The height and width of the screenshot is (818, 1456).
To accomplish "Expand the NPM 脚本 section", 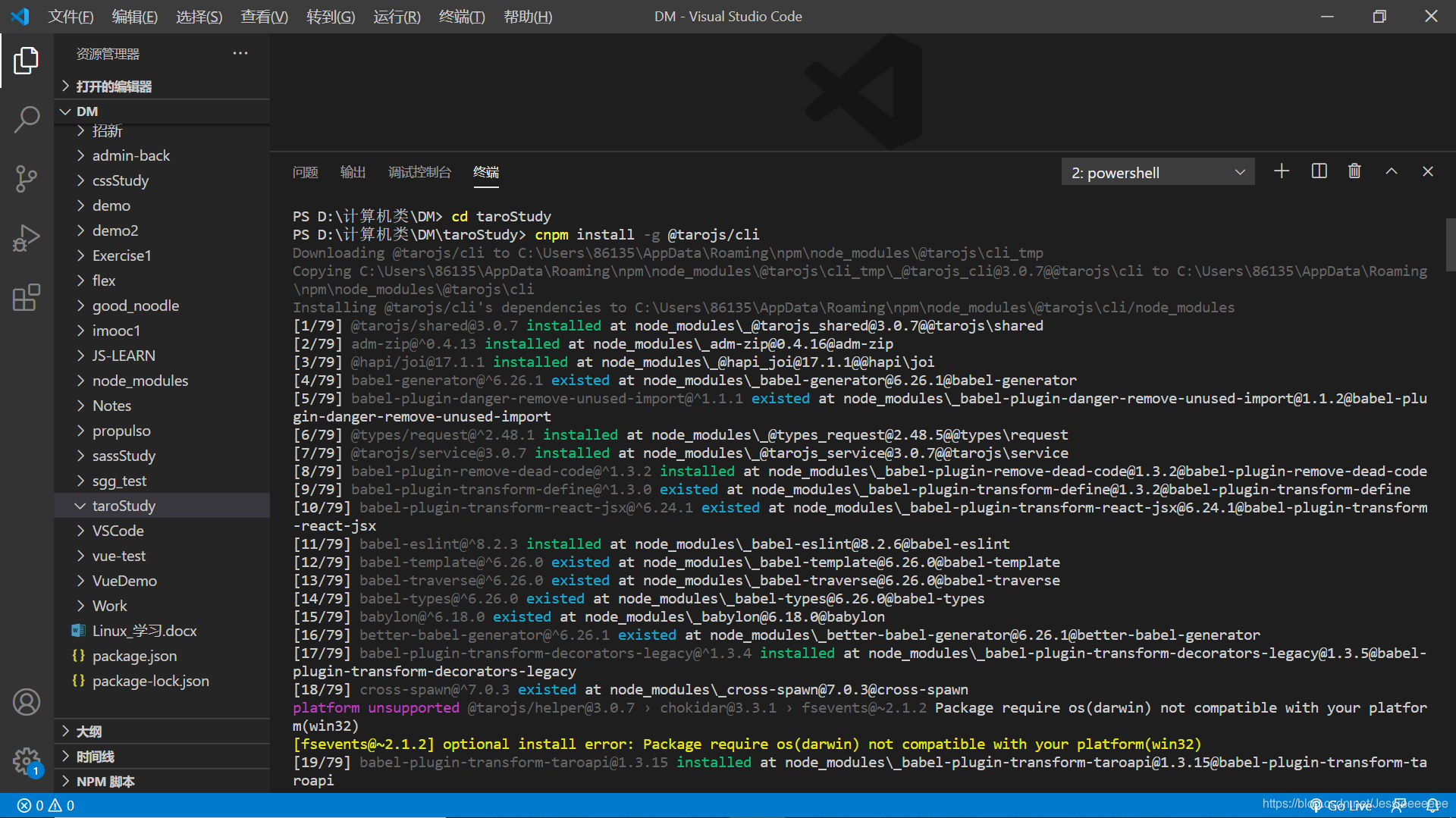I will 162,782.
